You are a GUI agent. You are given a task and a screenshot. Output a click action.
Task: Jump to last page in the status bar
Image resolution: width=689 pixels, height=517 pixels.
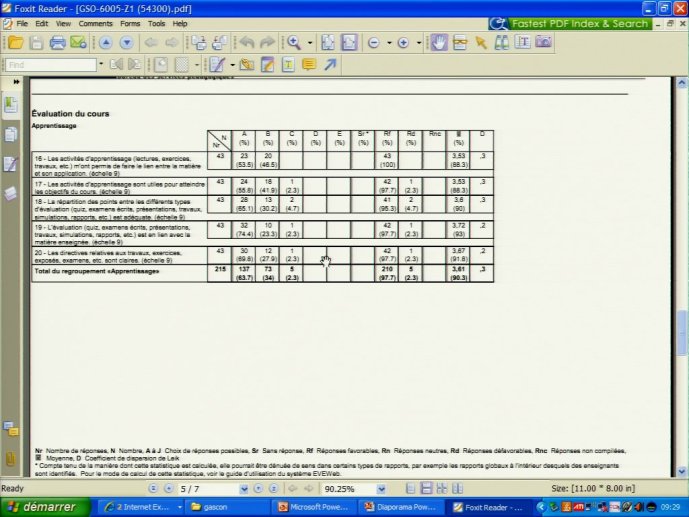(273, 488)
